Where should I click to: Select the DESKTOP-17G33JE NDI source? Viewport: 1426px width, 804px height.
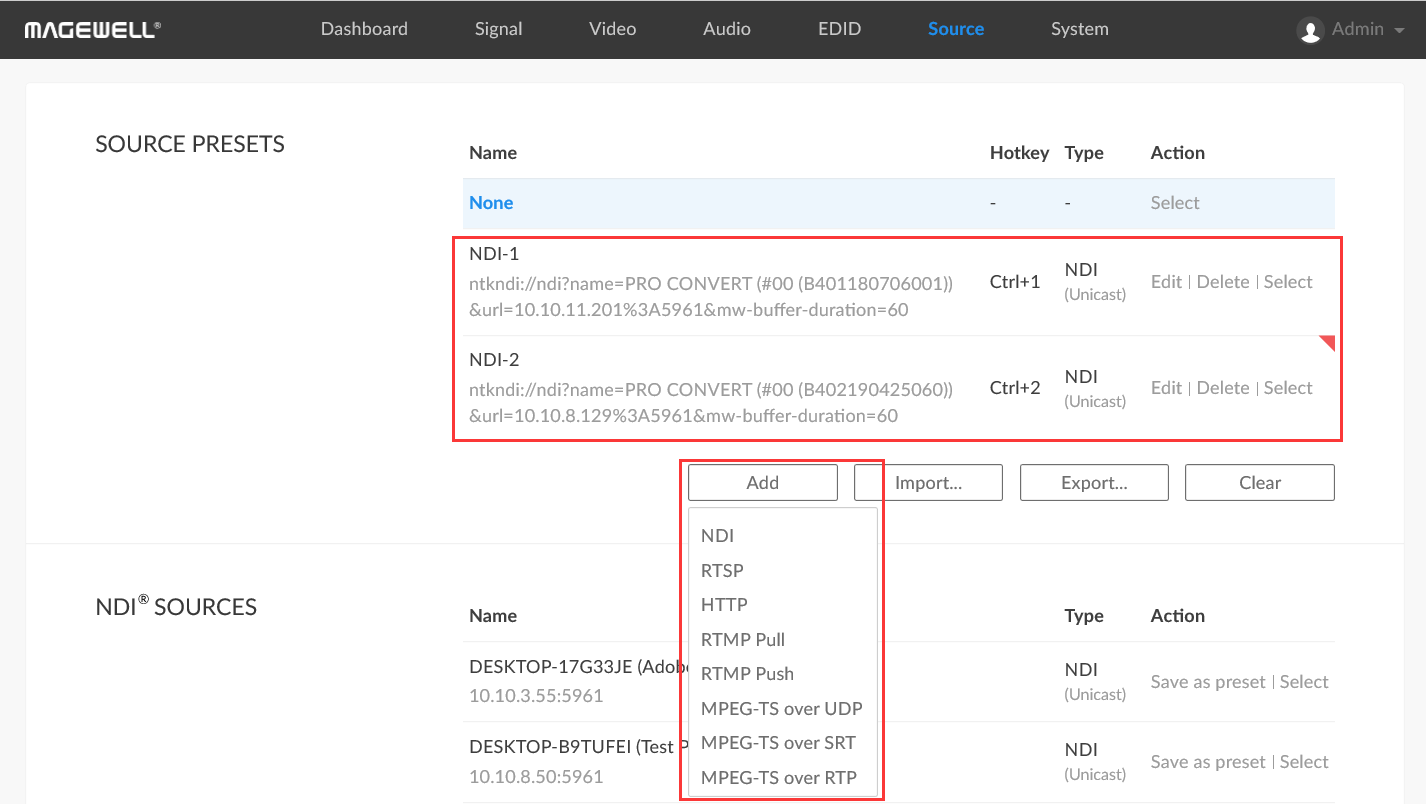pos(1304,682)
